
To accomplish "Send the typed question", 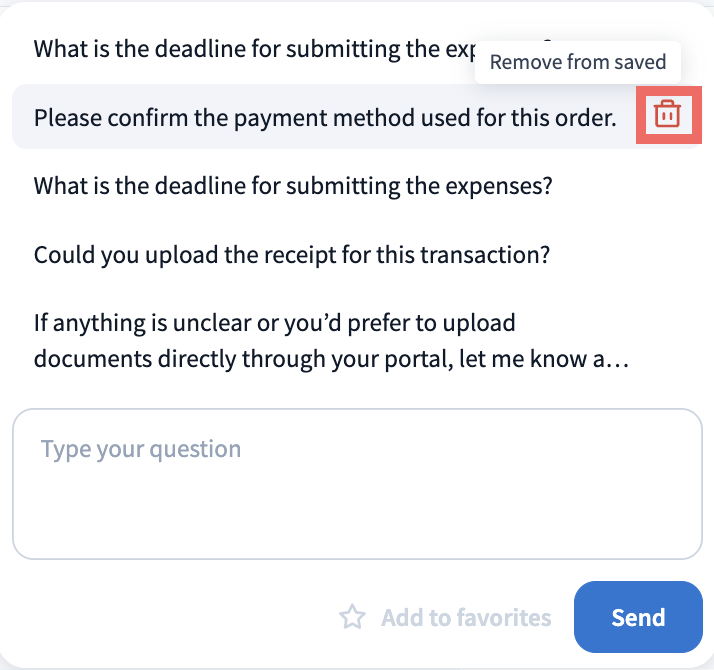I will click(638, 616).
